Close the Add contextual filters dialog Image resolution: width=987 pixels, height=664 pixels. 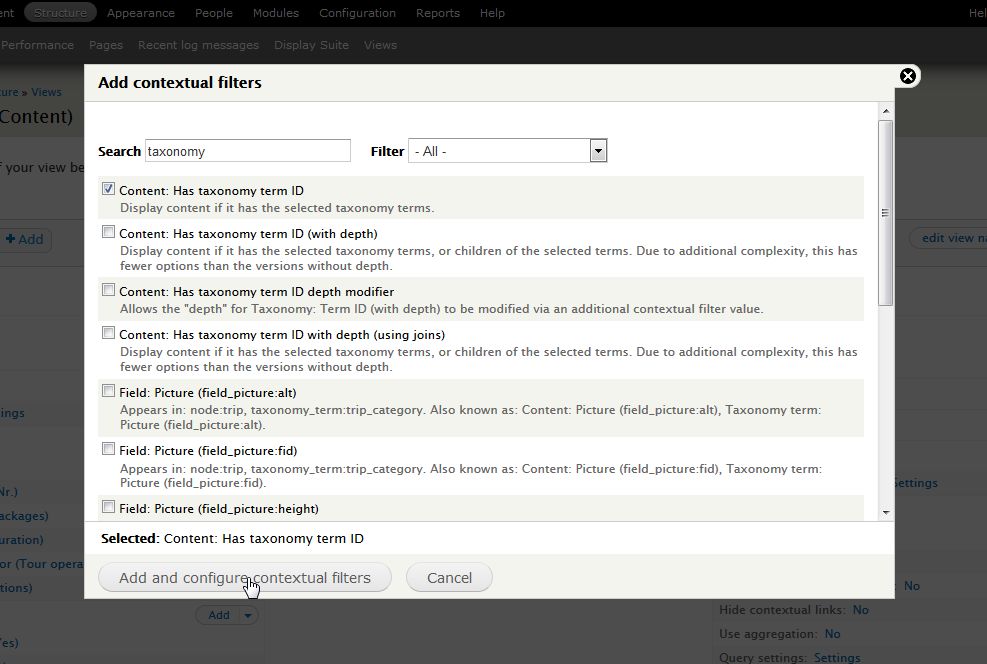(x=907, y=76)
